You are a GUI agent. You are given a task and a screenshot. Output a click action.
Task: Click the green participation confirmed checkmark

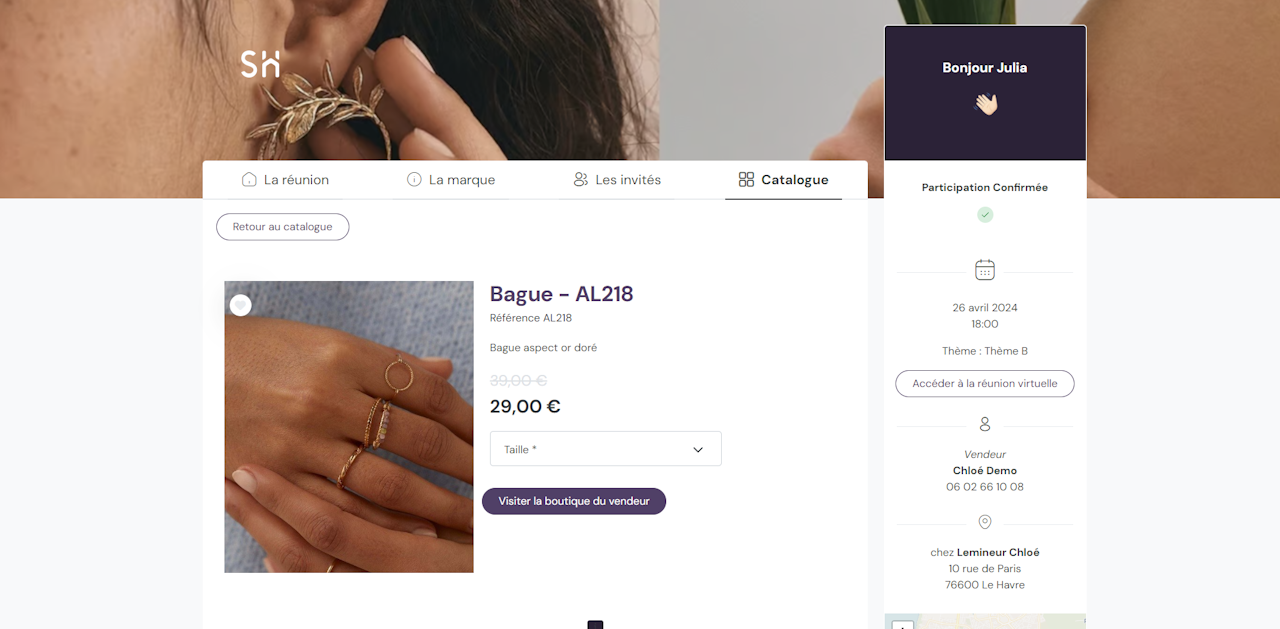pos(985,215)
